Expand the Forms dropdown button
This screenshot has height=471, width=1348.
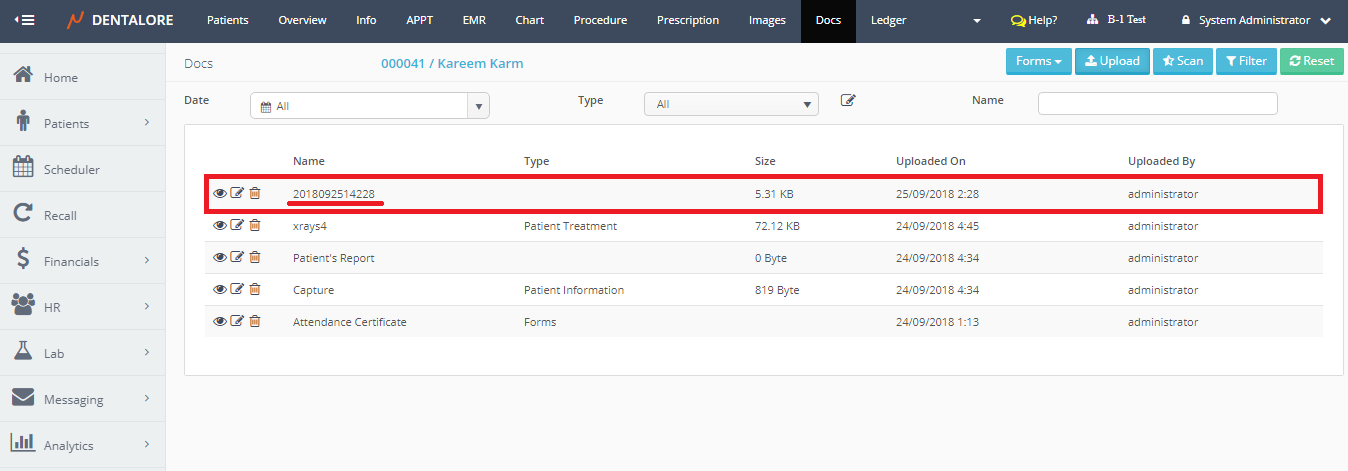pos(1038,61)
